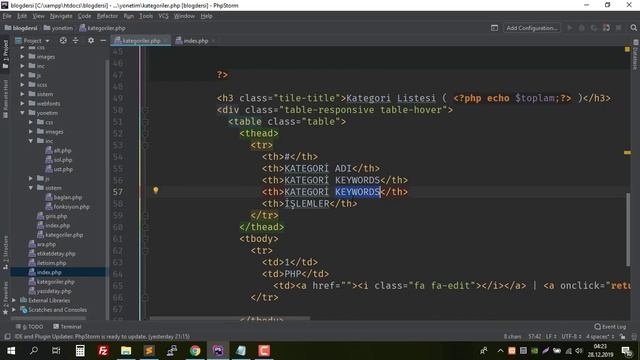
Task: Collapse the sistem folder under yonetim
Action: click(x=31, y=188)
